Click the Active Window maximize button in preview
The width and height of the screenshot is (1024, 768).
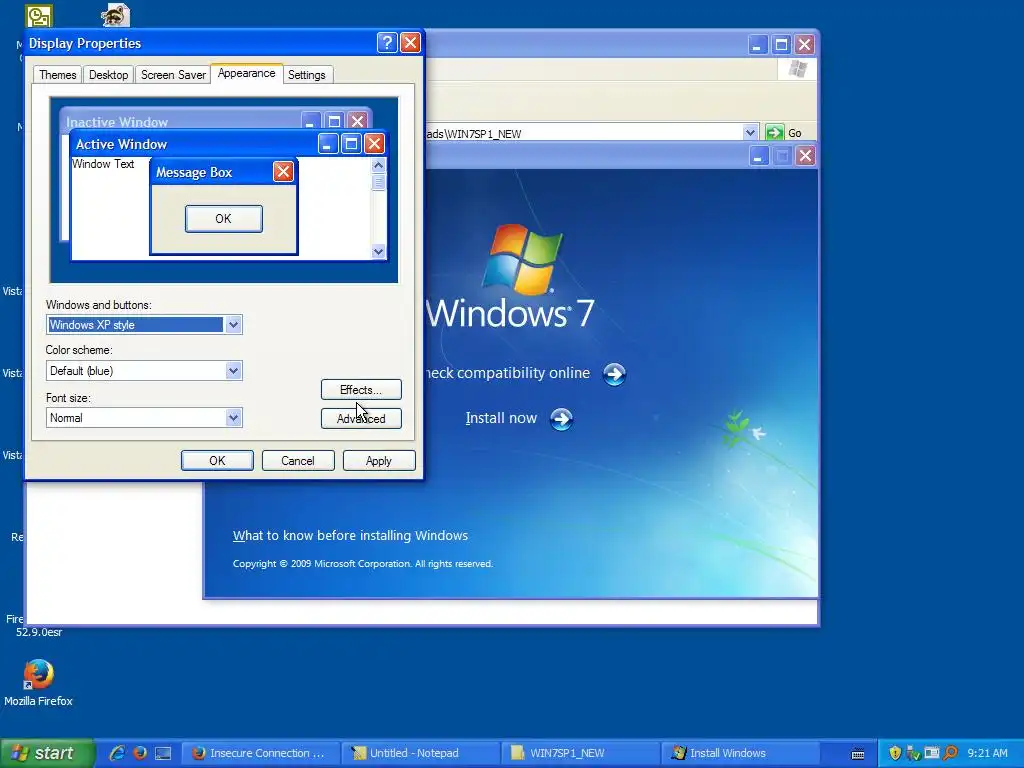tap(351, 144)
